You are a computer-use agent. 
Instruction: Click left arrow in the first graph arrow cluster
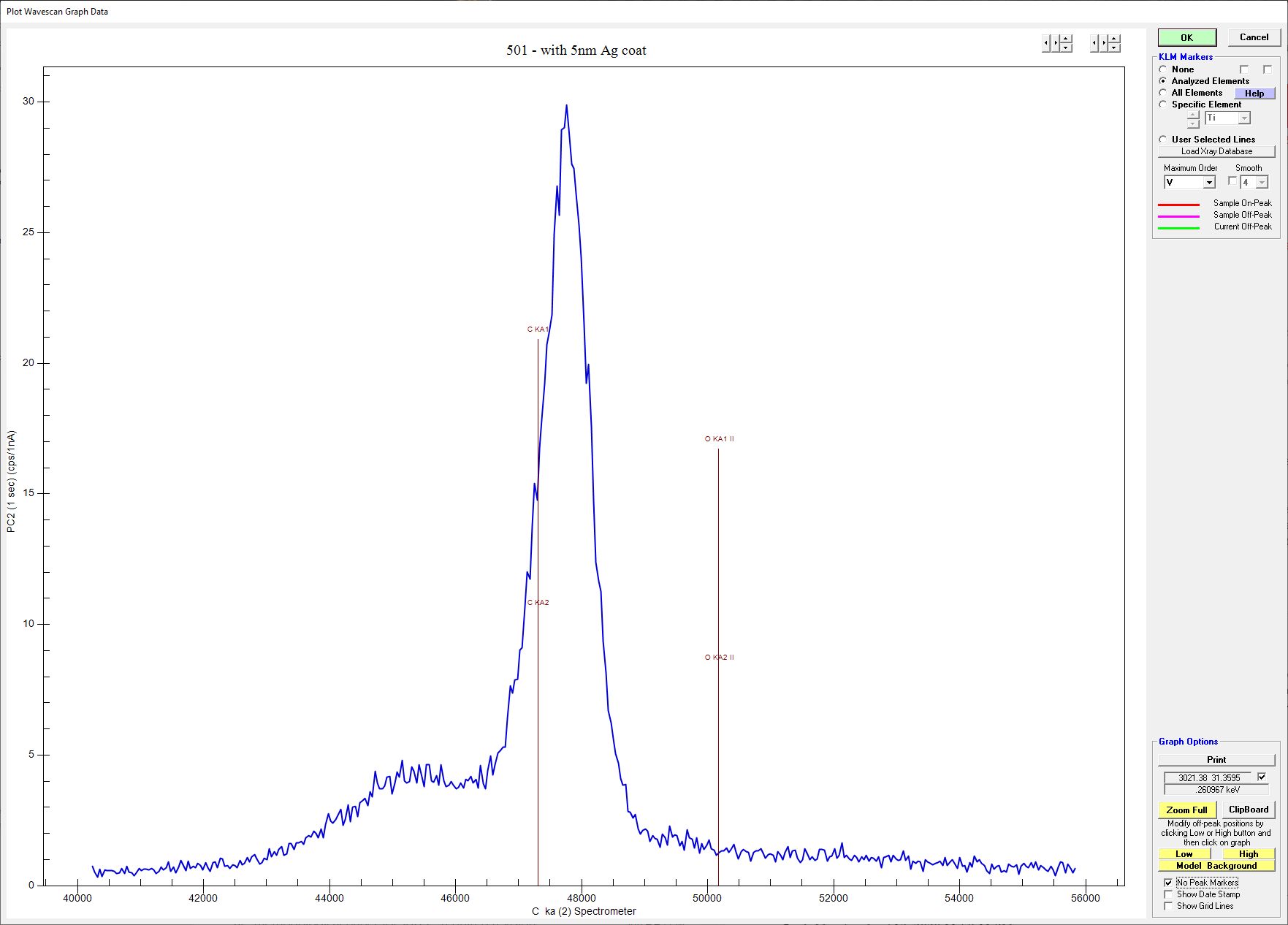[x=1046, y=43]
